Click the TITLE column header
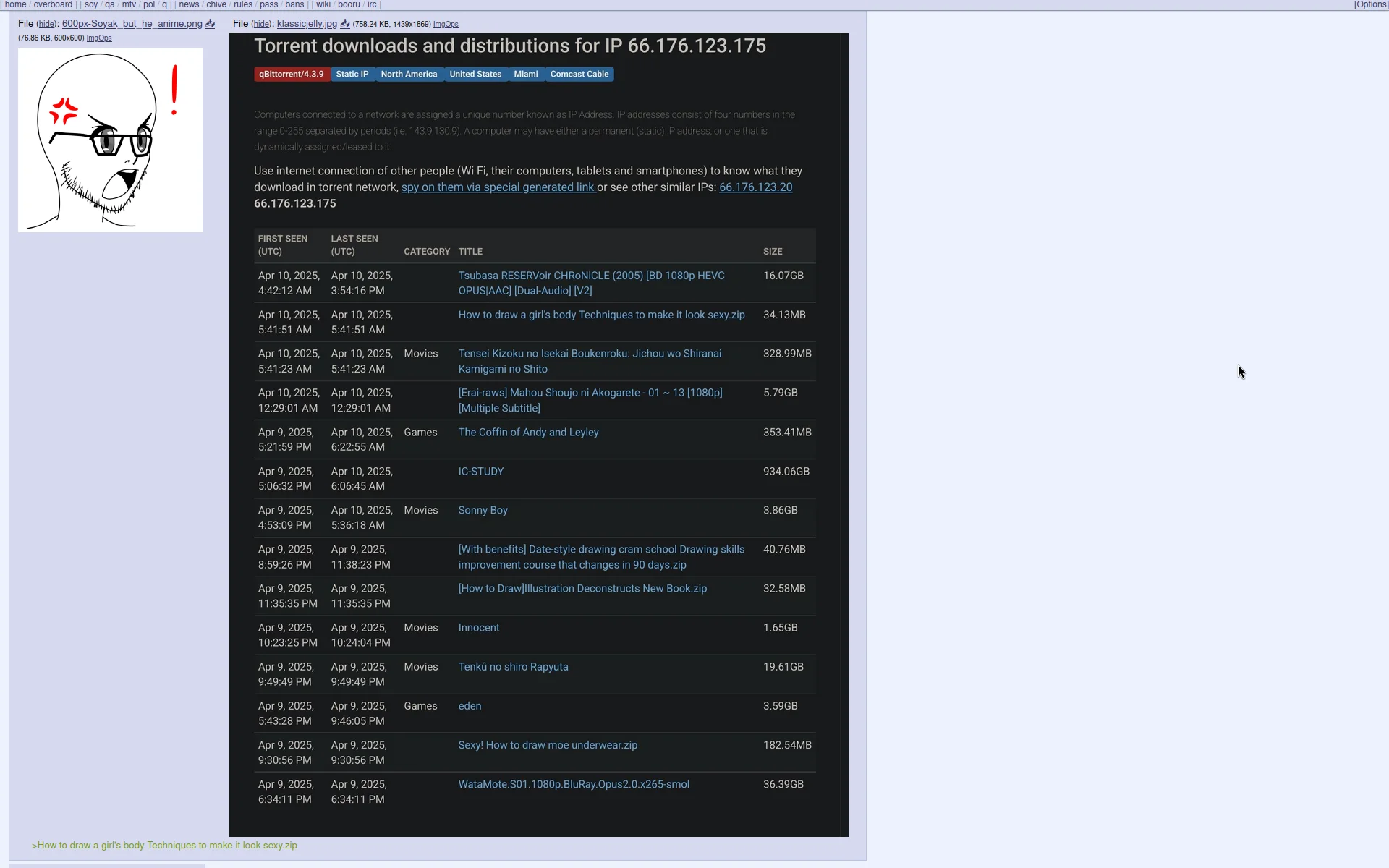The image size is (1389, 868). pyautogui.click(x=470, y=252)
